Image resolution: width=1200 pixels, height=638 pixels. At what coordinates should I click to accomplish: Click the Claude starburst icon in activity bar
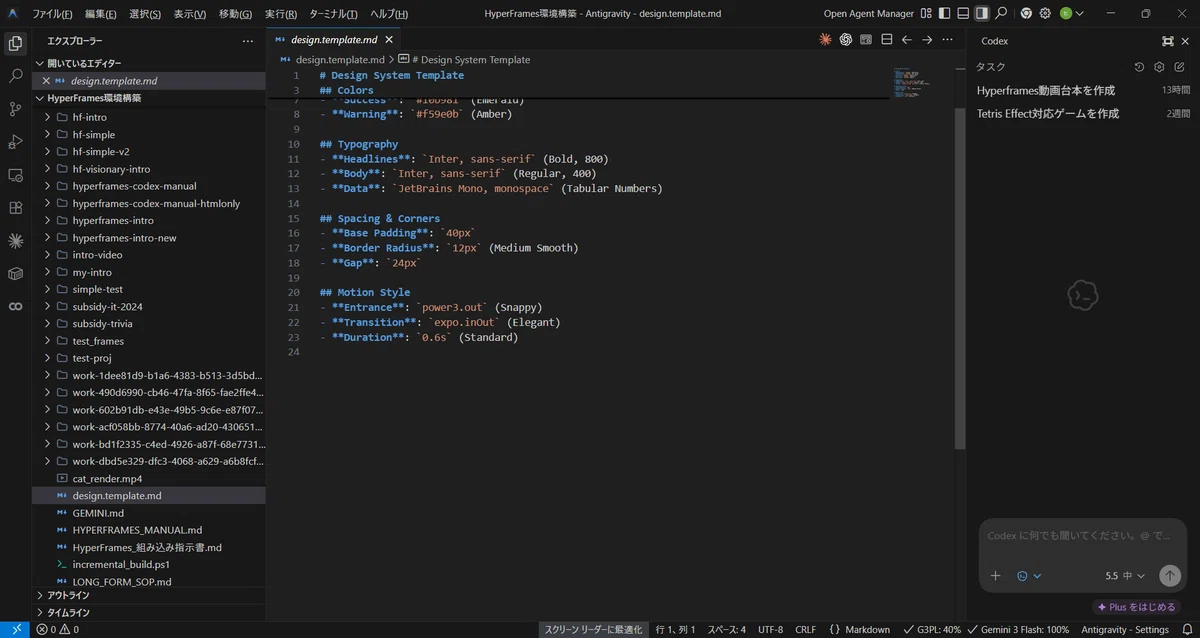tap(15, 241)
